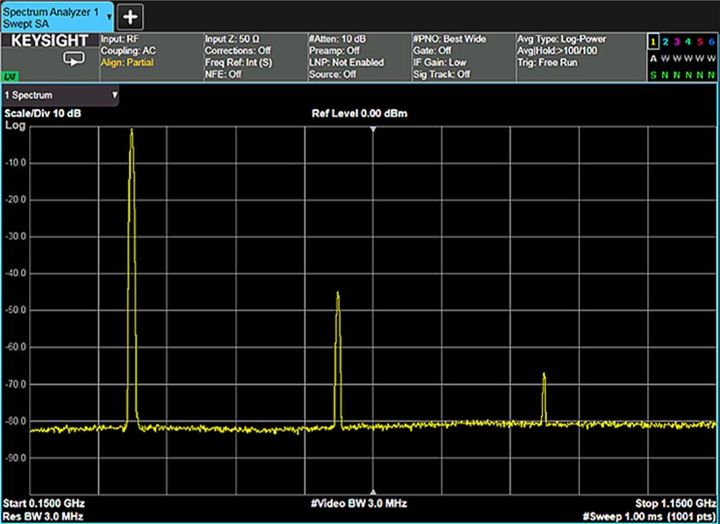The height and width of the screenshot is (524, 720).
Task: Open the PNO Best Wide gate settings block
Action: 460,56
